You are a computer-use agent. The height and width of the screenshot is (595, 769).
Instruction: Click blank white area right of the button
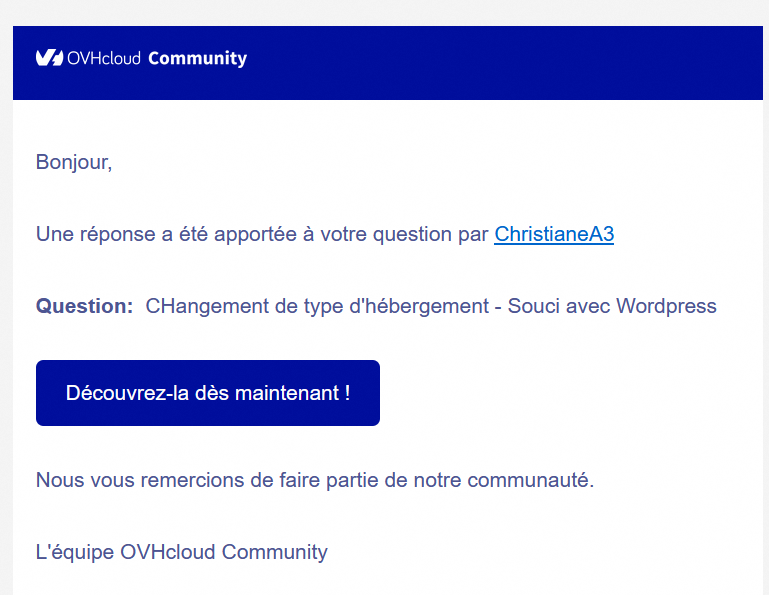[x=570, y=393]
